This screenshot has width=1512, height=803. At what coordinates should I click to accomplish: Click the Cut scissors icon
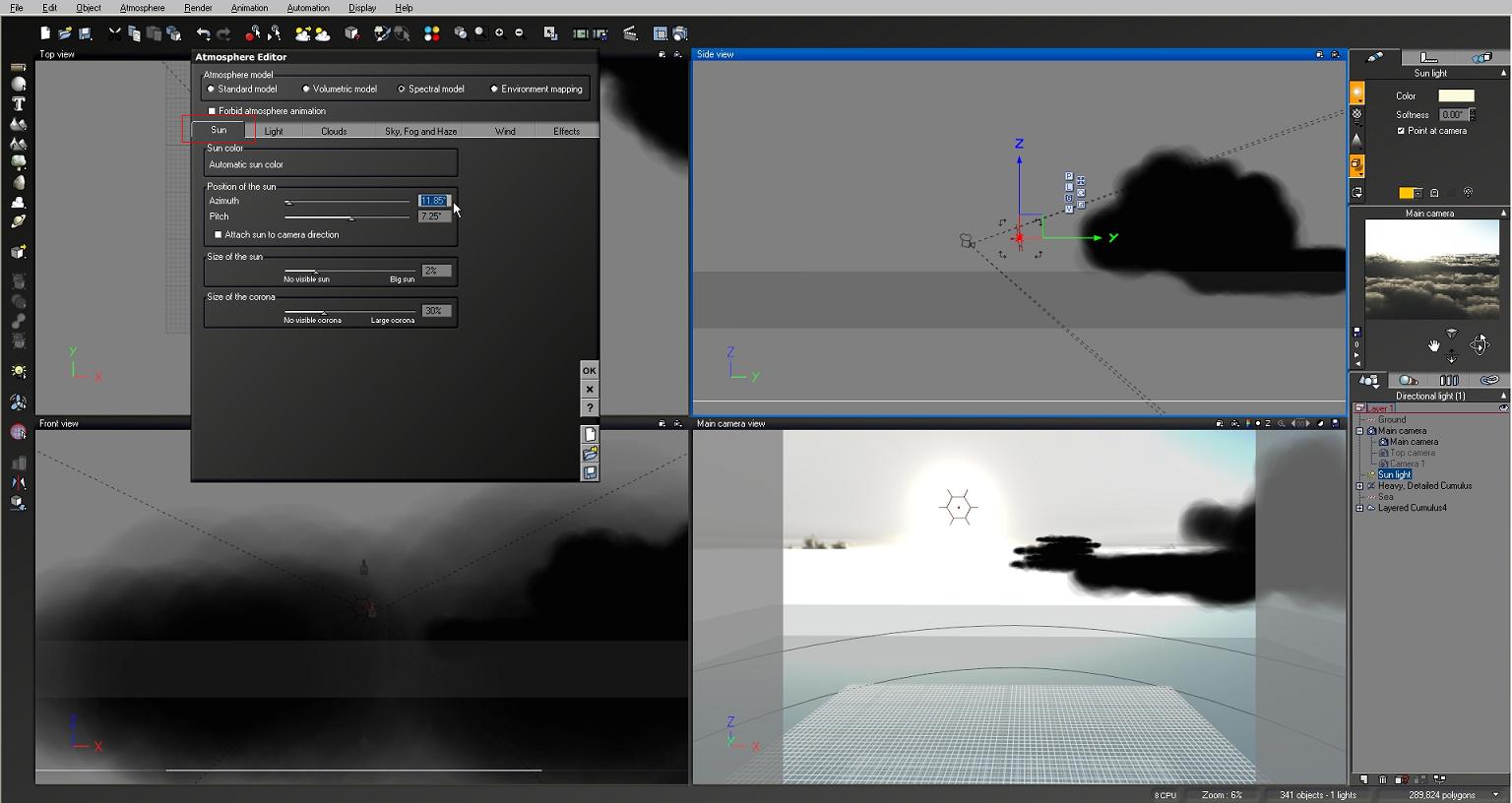(x=115, y=33)
